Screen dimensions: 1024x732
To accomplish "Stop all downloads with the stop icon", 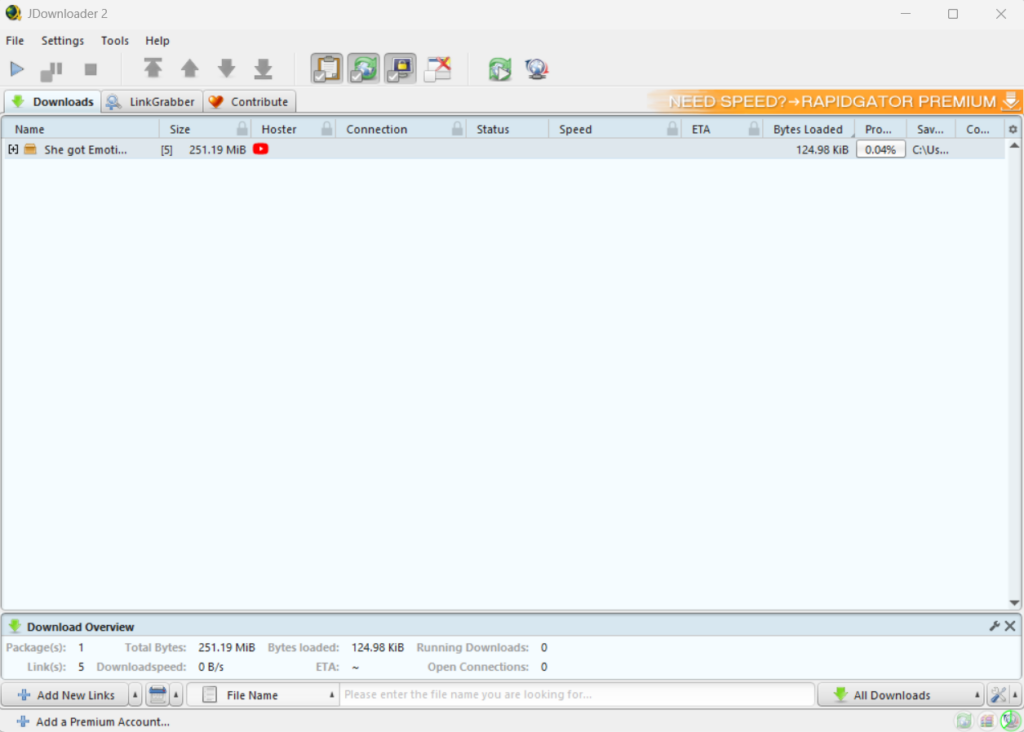I will 90,70.
